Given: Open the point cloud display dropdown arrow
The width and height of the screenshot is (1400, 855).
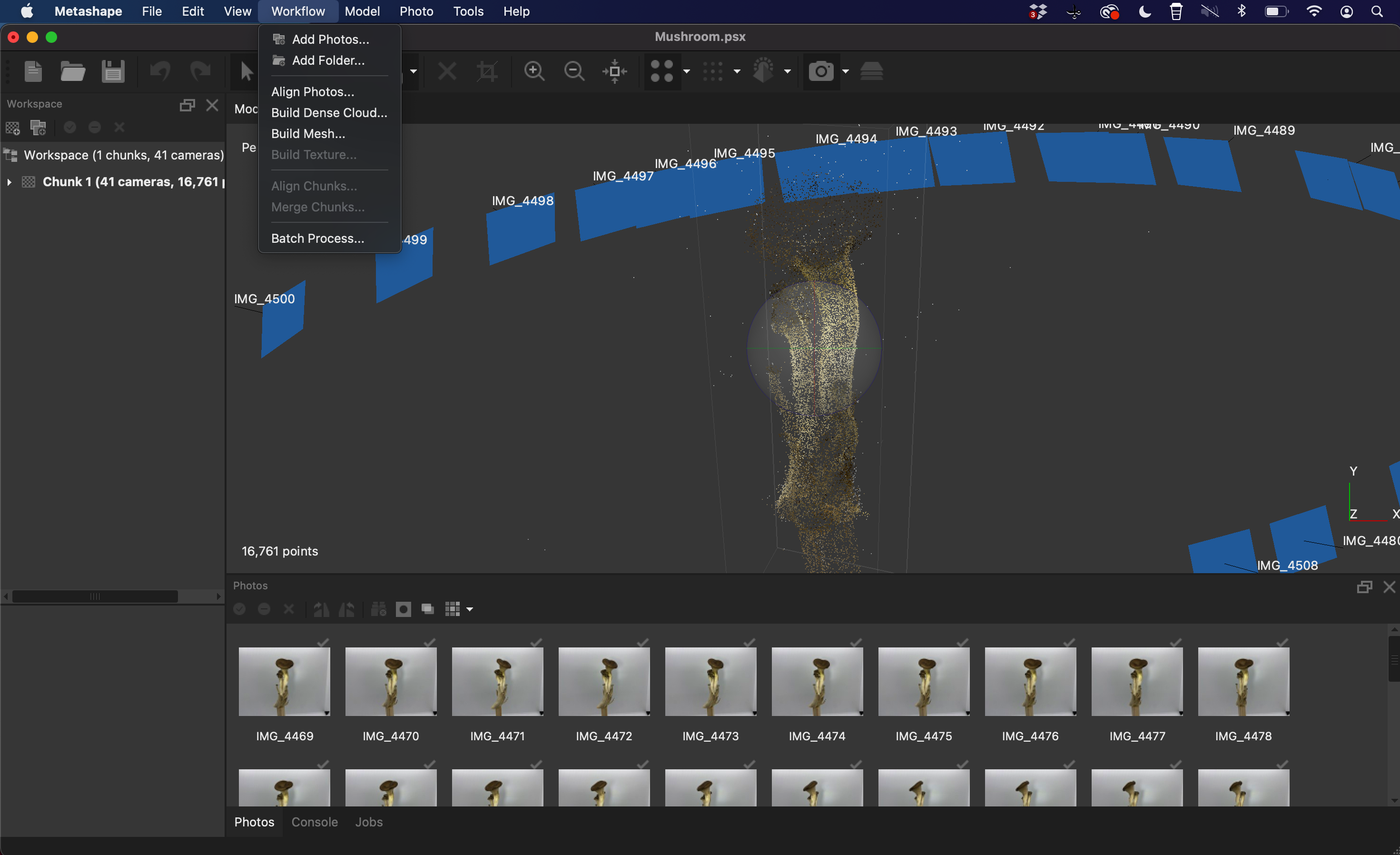Looking at the screenshot, I should pyautogui.click(x=686, y=71).
